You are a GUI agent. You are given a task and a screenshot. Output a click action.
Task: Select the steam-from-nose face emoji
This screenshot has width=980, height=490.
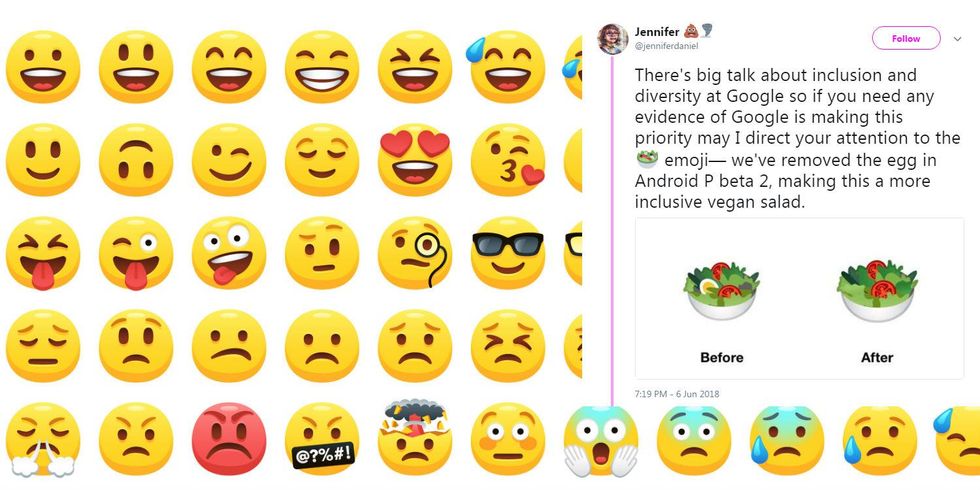pyautogui.click(x=42, y=439)
